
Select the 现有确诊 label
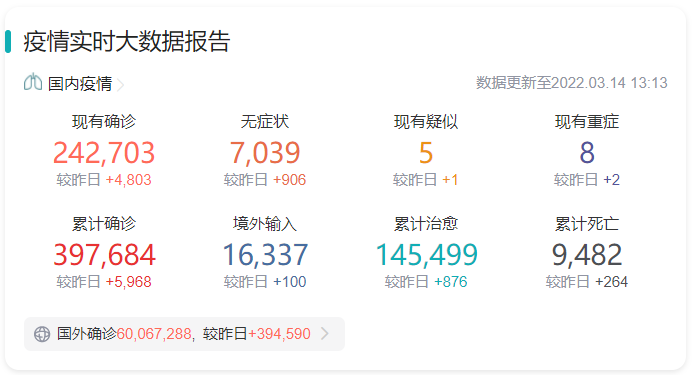tap(104, 122)
